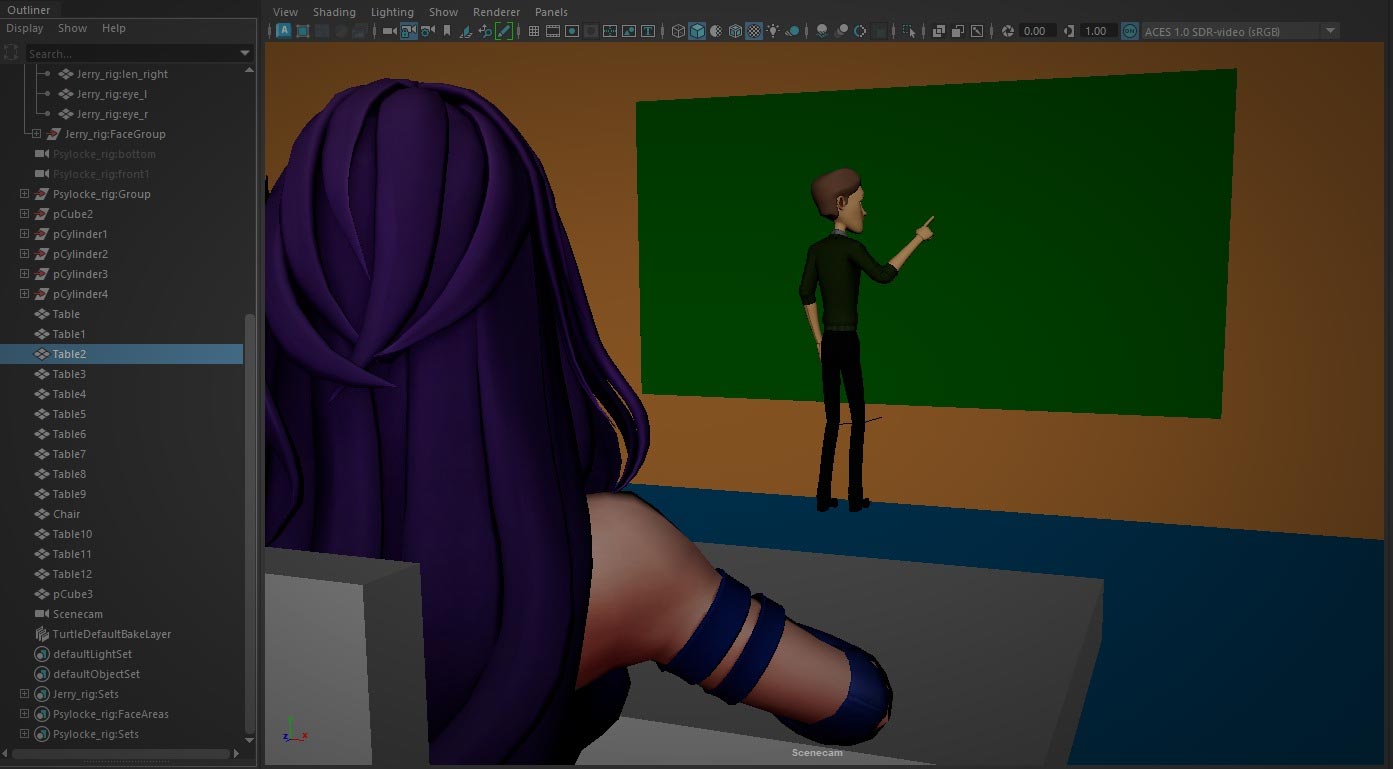Click the Select Camera icon in panel toolbar
Viewport: 1393px width, 769px height.
390,31
